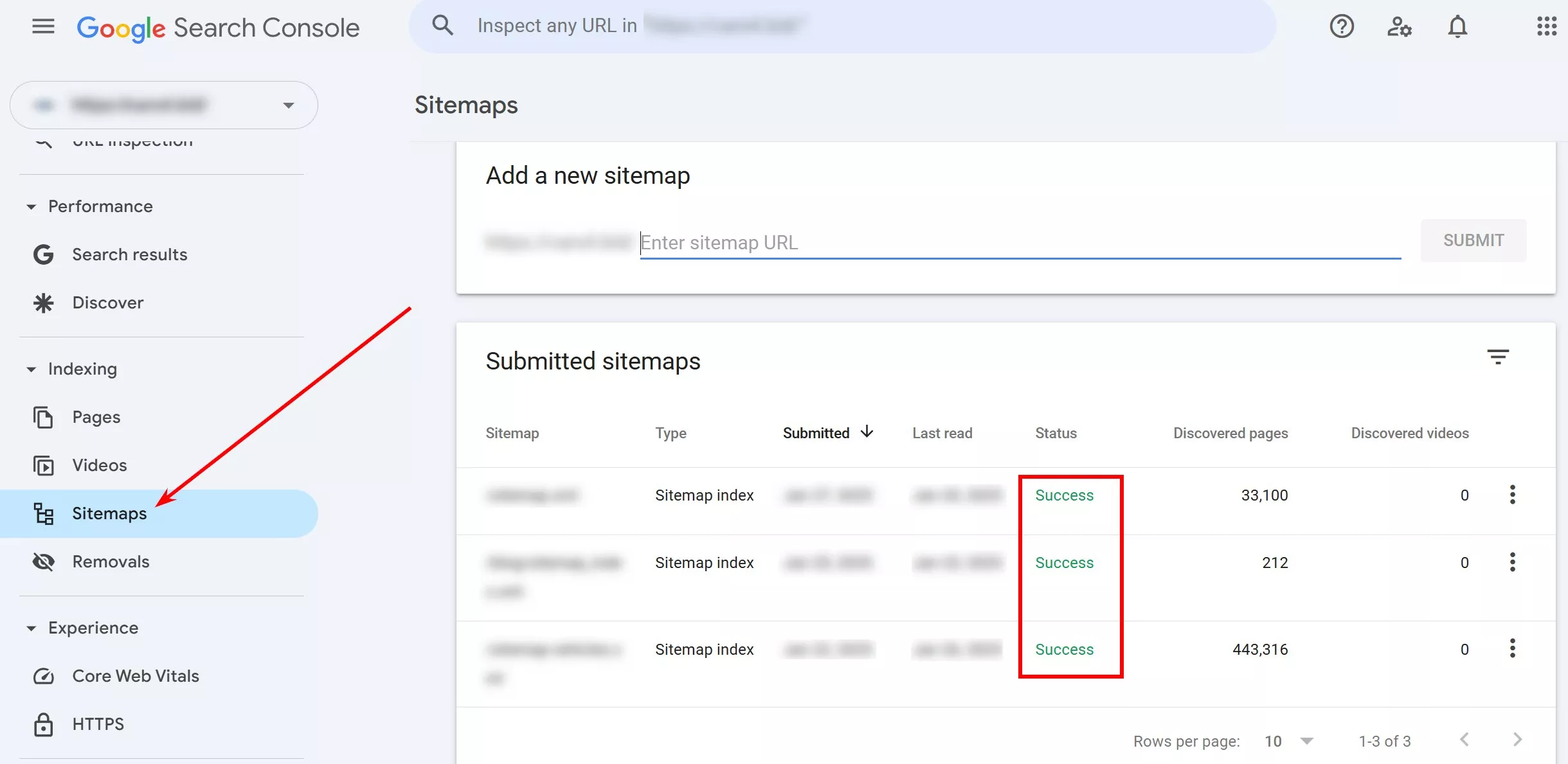Collapse the Indexing section
Screen dimensions: 1568x764
coord(31,369)
